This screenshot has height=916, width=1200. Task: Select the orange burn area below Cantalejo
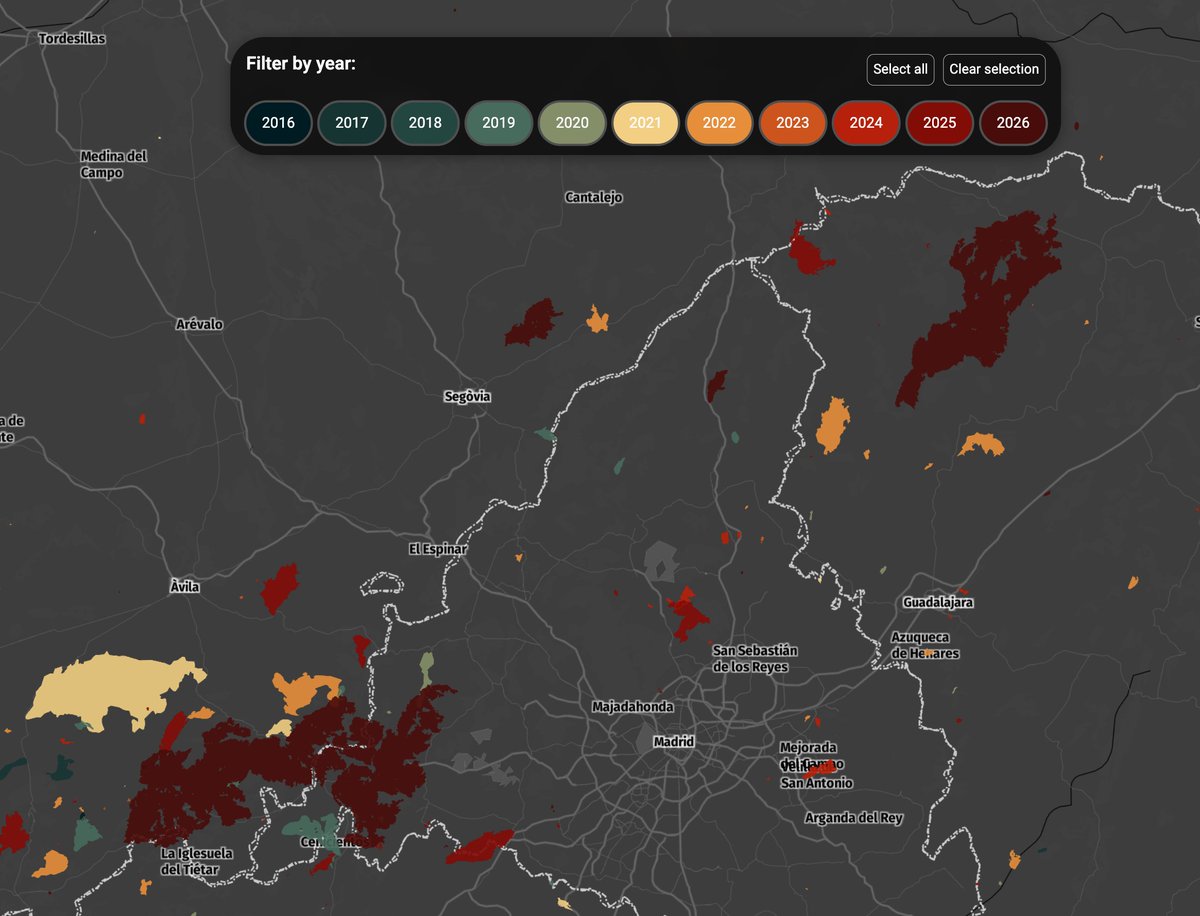tap(598, 320)
